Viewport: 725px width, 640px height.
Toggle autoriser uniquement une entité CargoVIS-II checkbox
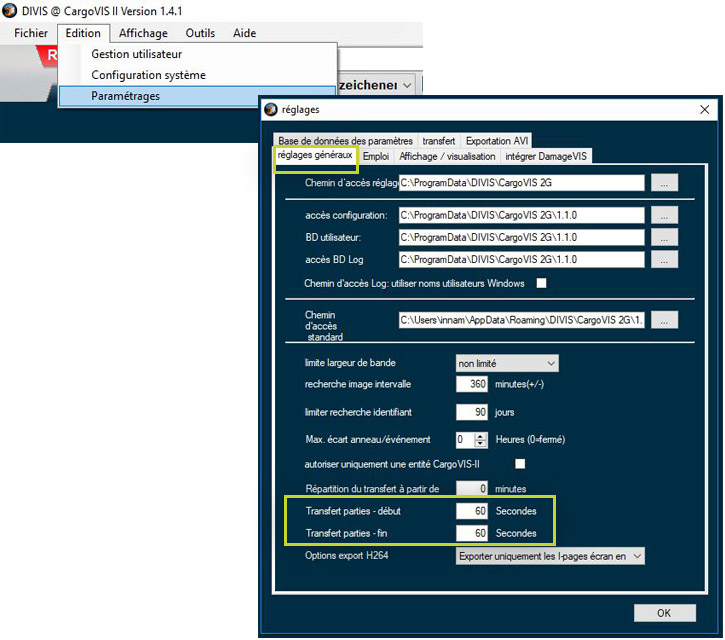click(520, 464)
